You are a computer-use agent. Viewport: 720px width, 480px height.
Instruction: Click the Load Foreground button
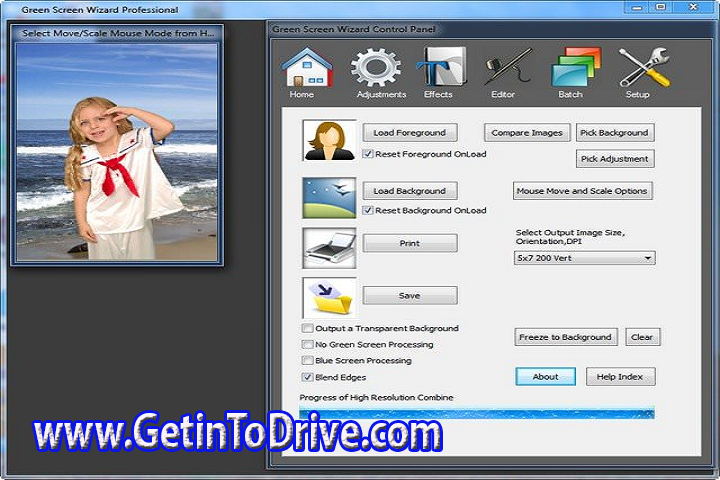click(410, 133)
